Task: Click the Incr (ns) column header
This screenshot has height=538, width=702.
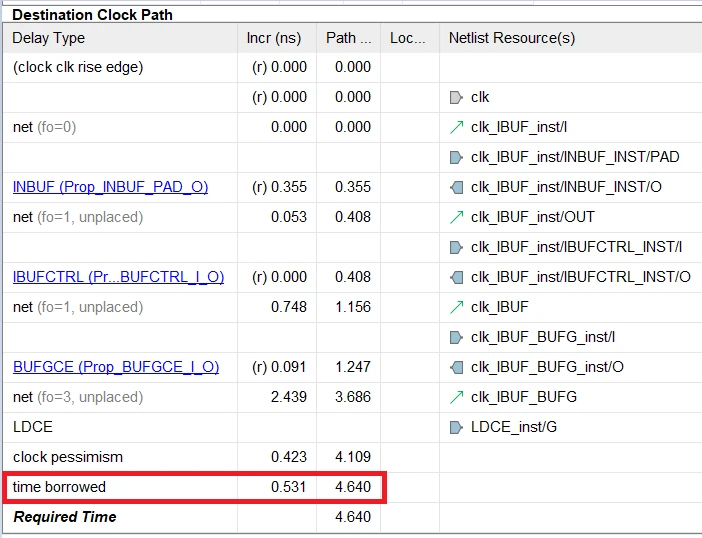Action: [x=272, y=38]
